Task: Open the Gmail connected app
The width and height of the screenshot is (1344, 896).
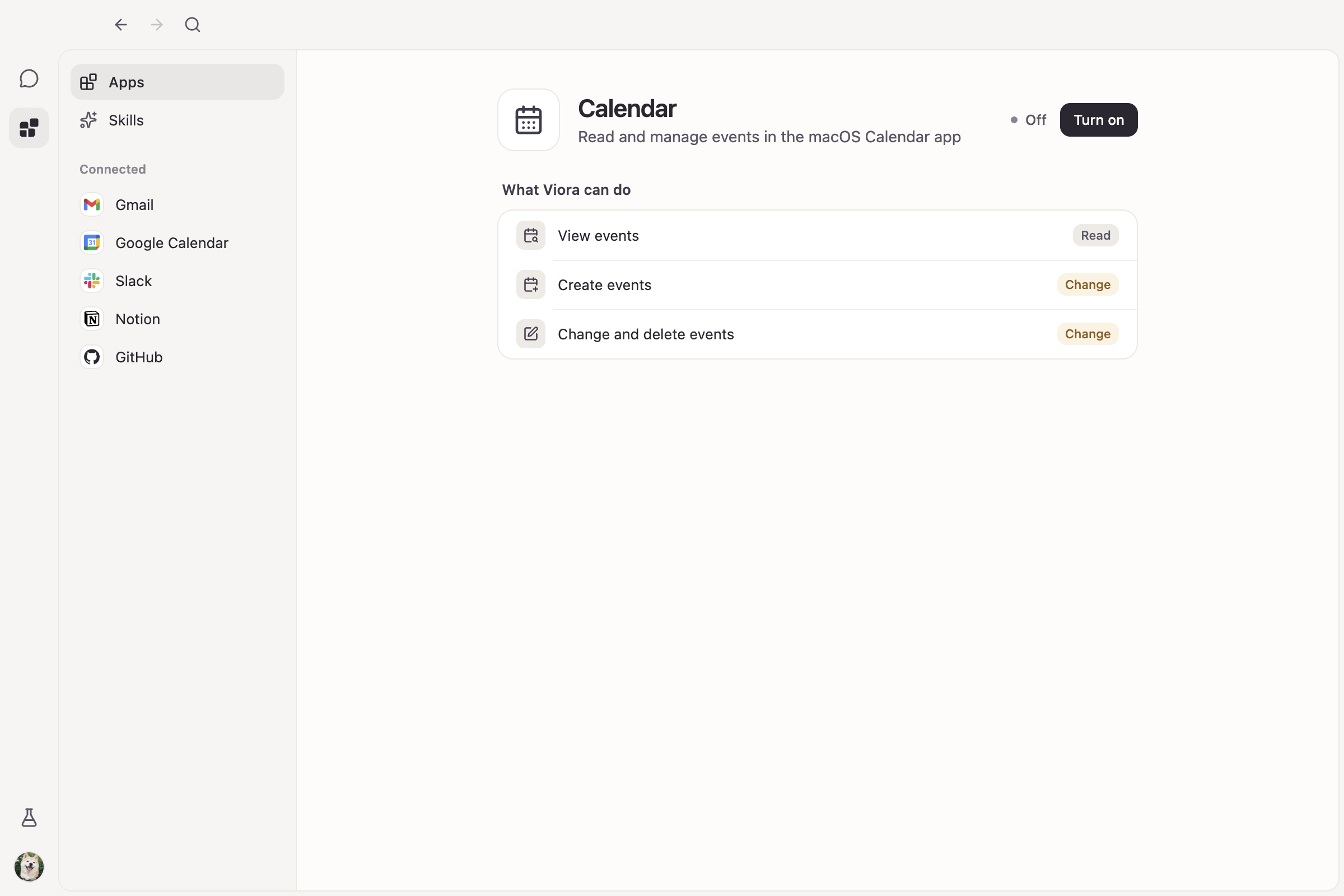Action: [x=177, y=204]
